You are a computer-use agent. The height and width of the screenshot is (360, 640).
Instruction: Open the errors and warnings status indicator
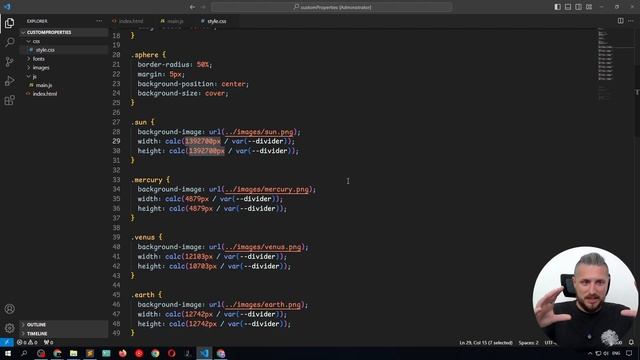(x=27, y=342)
